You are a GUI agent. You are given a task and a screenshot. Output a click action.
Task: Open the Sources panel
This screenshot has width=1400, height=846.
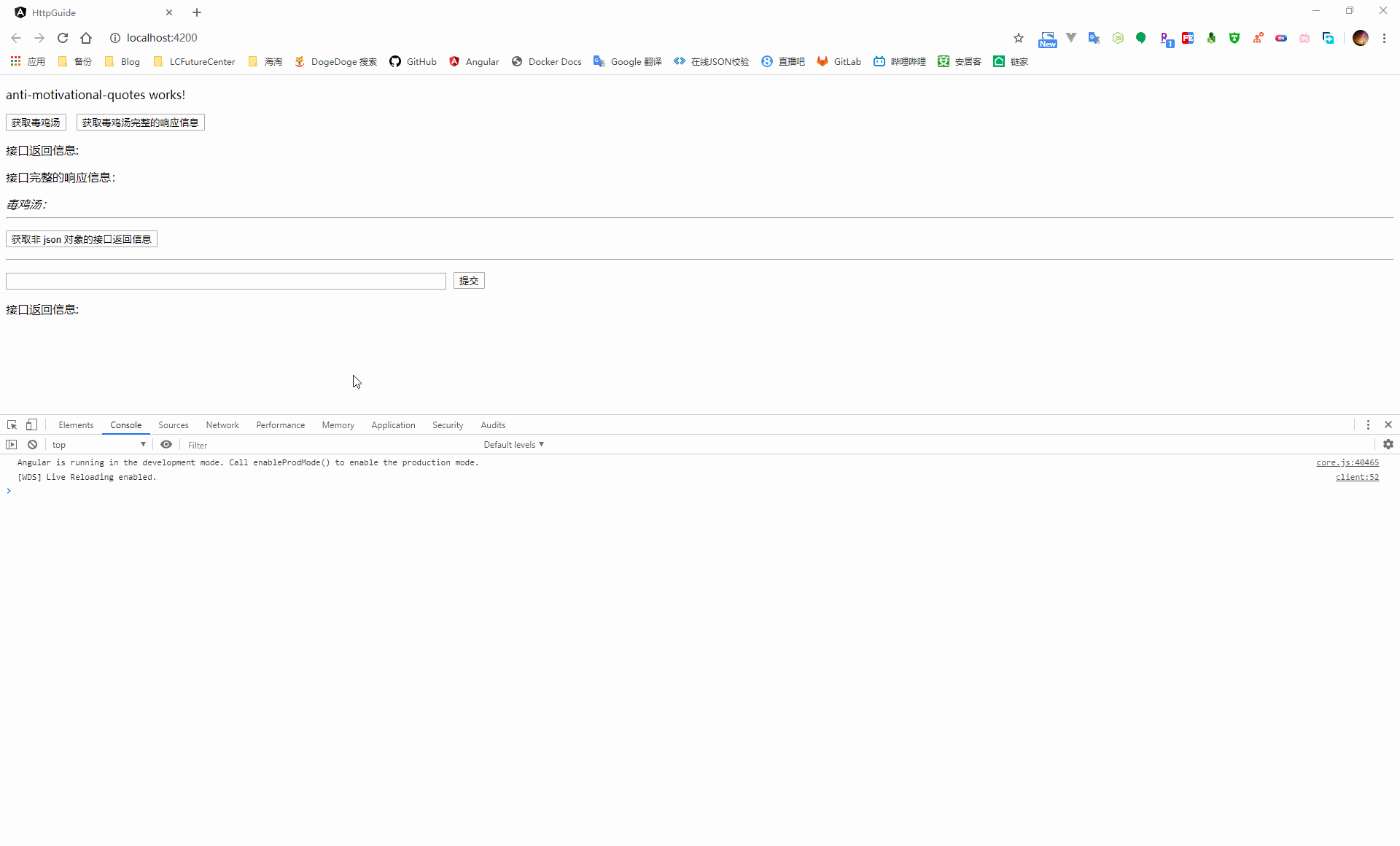(173, 425)
